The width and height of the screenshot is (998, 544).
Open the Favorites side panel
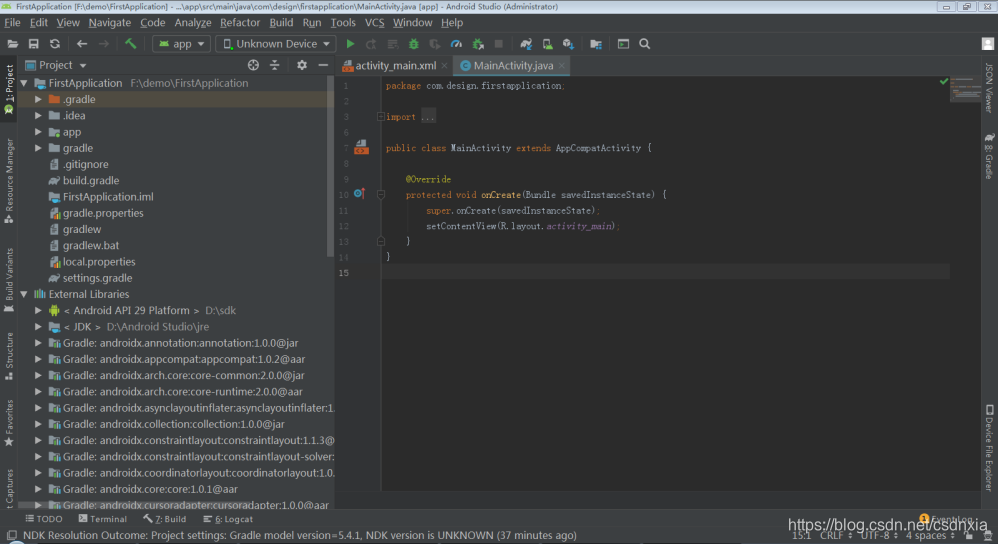click(x=9, y=423)
